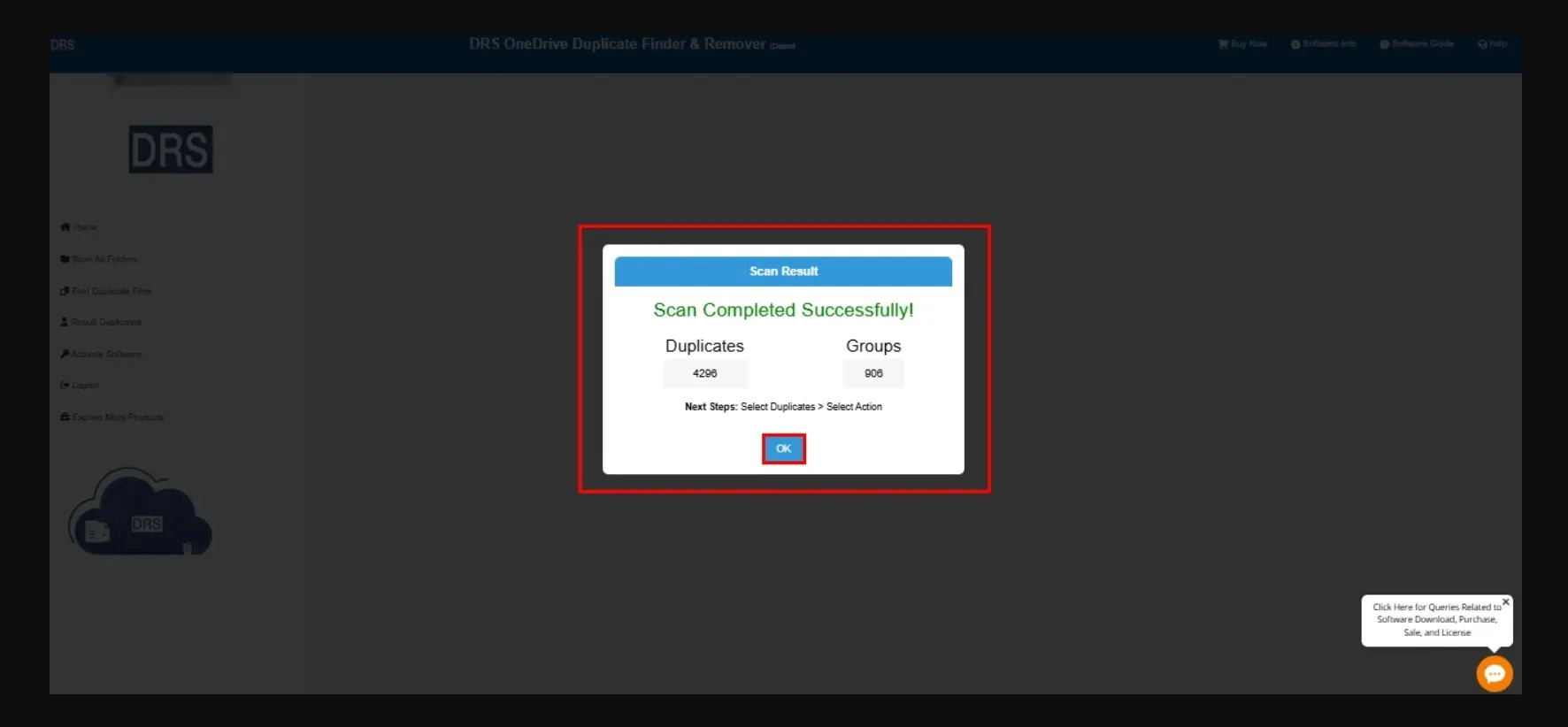Click the Logout icon in the sidebar
The image size is (1568, 727).
[x=65, y=385]
